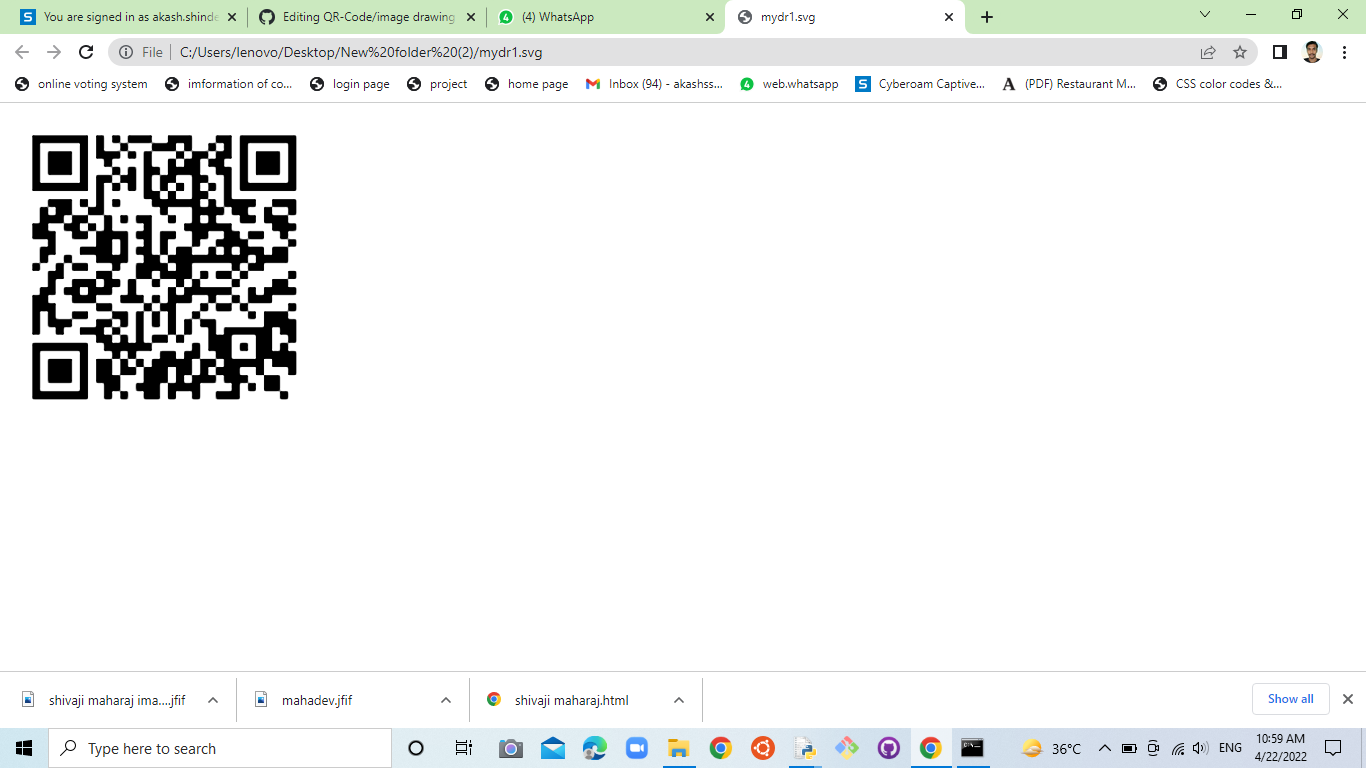Open the 'login page' bookmark
The width and height of the screenshot is (1366, 768).
tap(350, 84)
